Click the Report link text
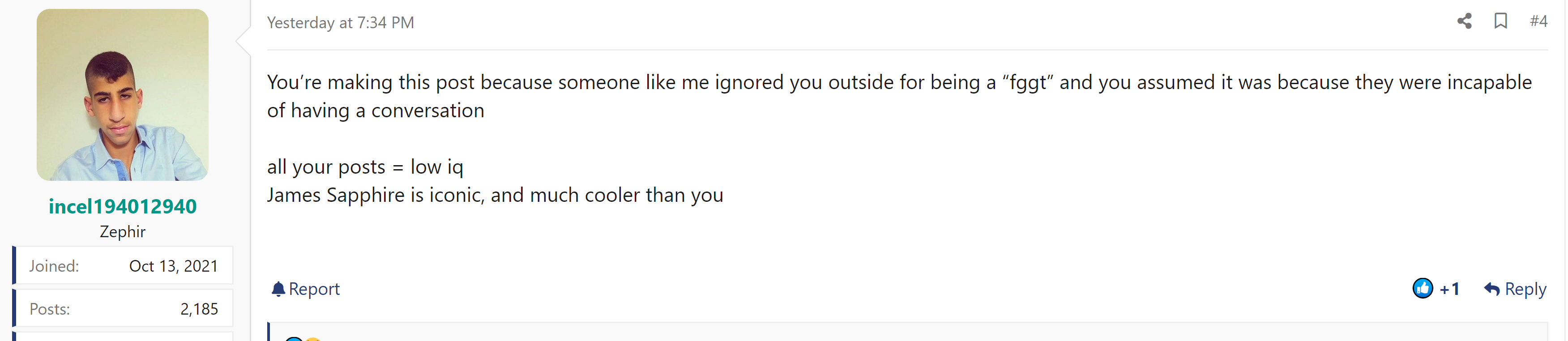The width and height of the screenshot is (1568, 341). click(x=314, y=289)
